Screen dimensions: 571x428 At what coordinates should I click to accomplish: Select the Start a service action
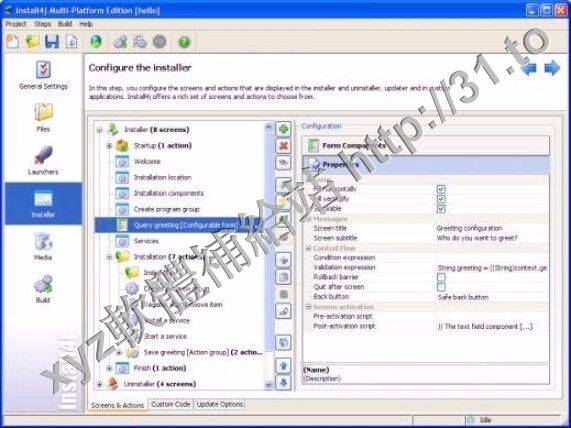tap(165, 336)
